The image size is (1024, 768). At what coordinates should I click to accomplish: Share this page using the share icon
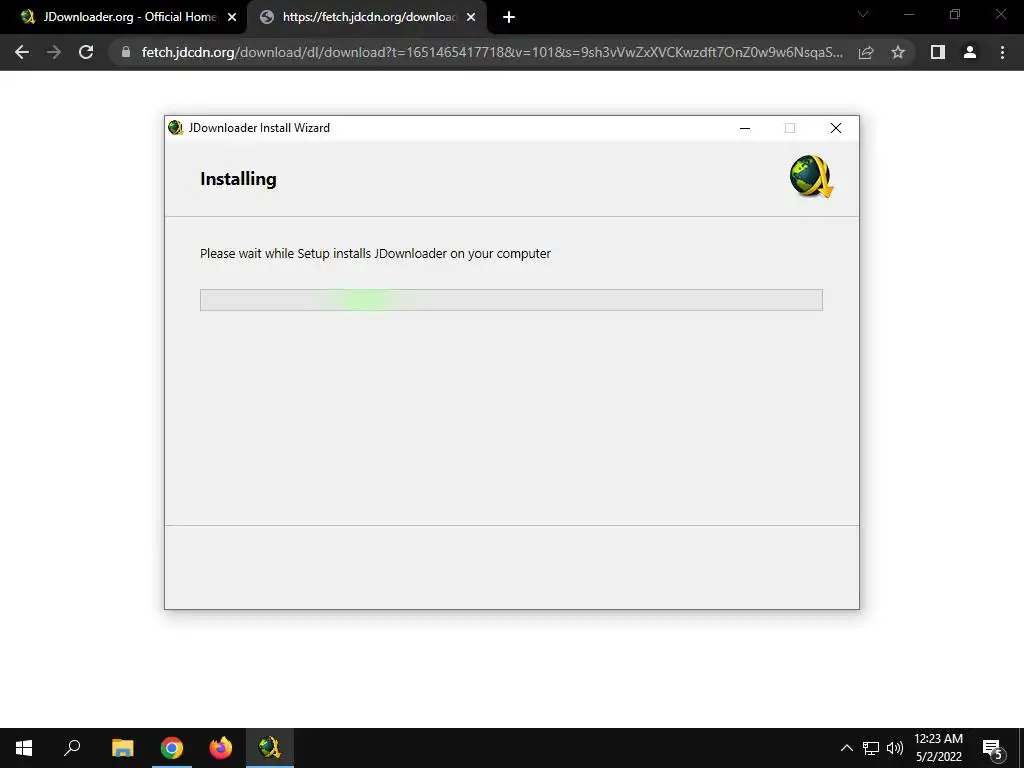tap(866, 52)
